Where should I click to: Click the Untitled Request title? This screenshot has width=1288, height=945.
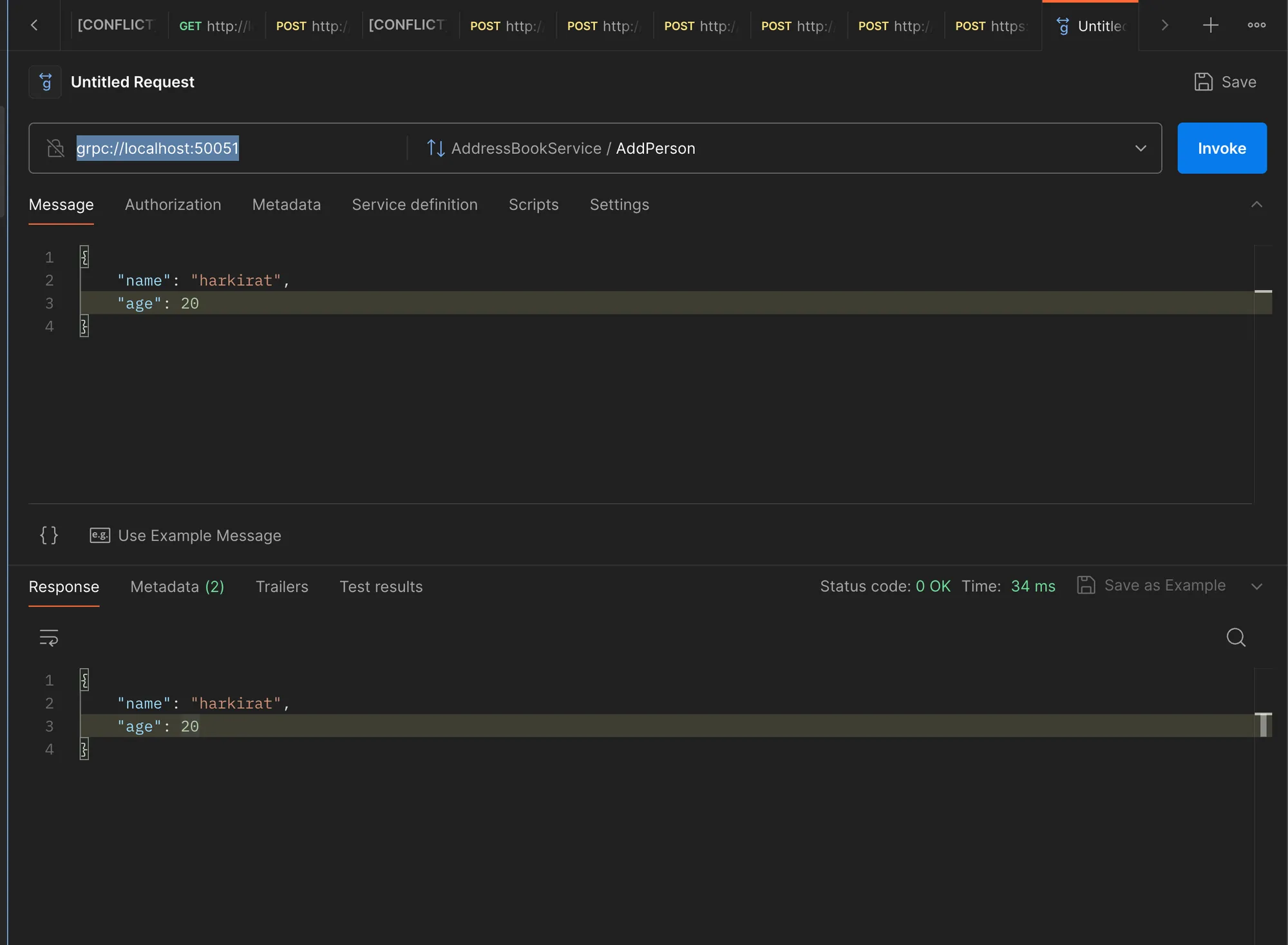click(x=132, y=82)
